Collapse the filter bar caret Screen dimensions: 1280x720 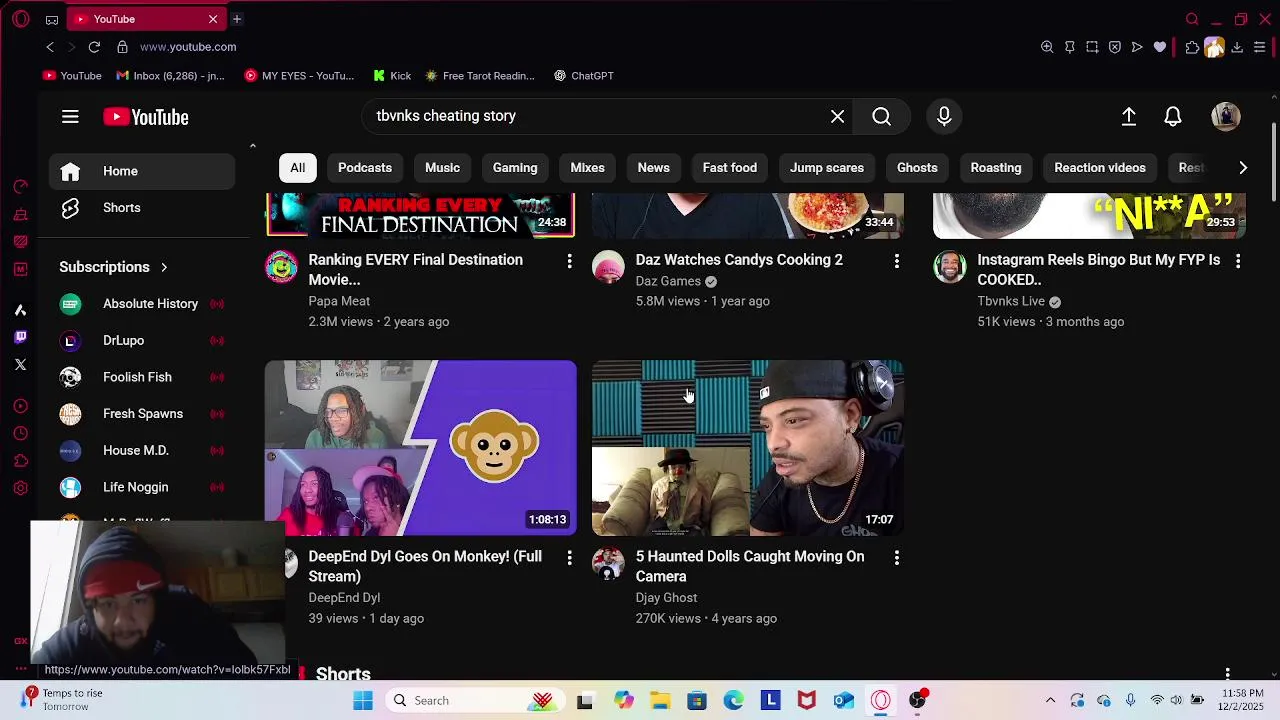point(252,146)
